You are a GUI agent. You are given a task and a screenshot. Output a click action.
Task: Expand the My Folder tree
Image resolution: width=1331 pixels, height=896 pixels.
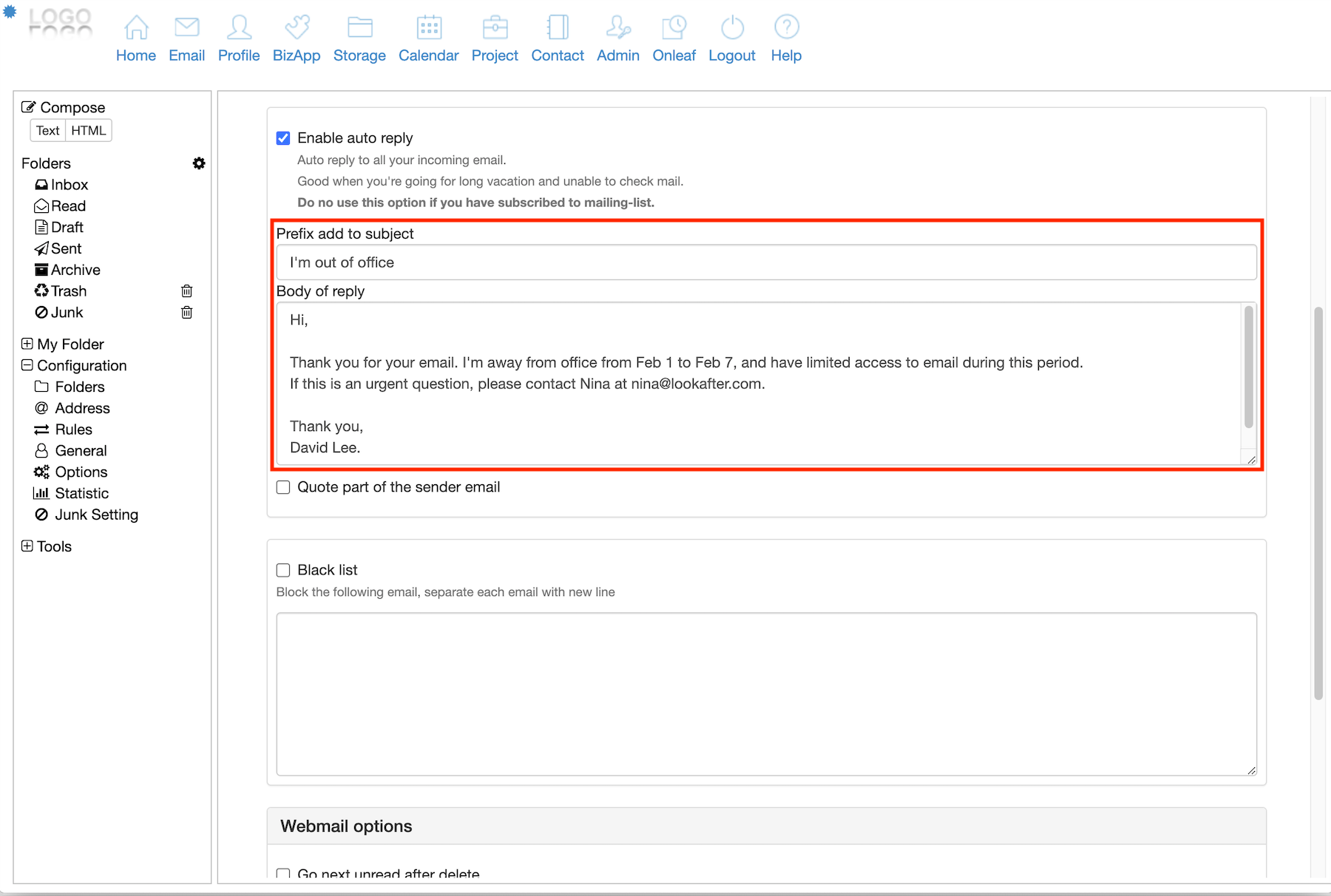pyautogui.click(x=27, y=344)
